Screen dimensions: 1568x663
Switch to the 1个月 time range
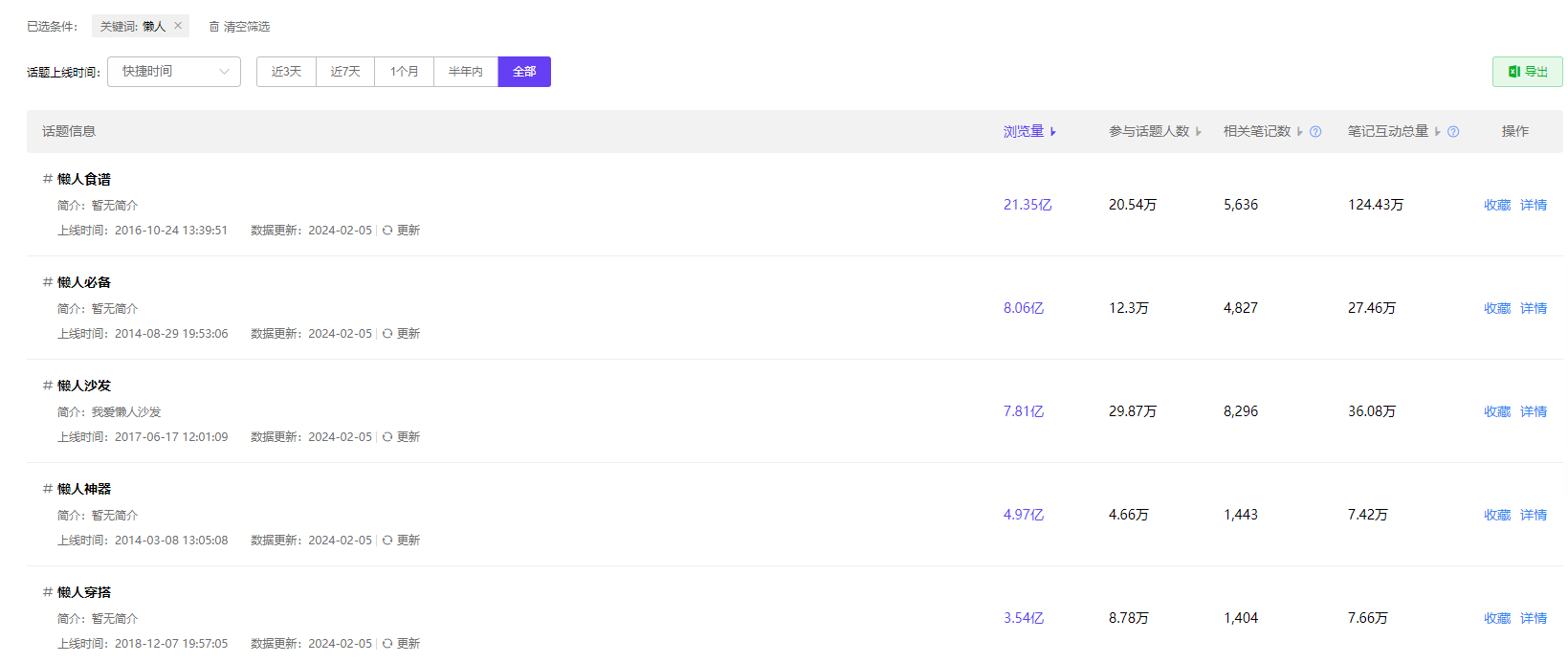pos(404,72)
